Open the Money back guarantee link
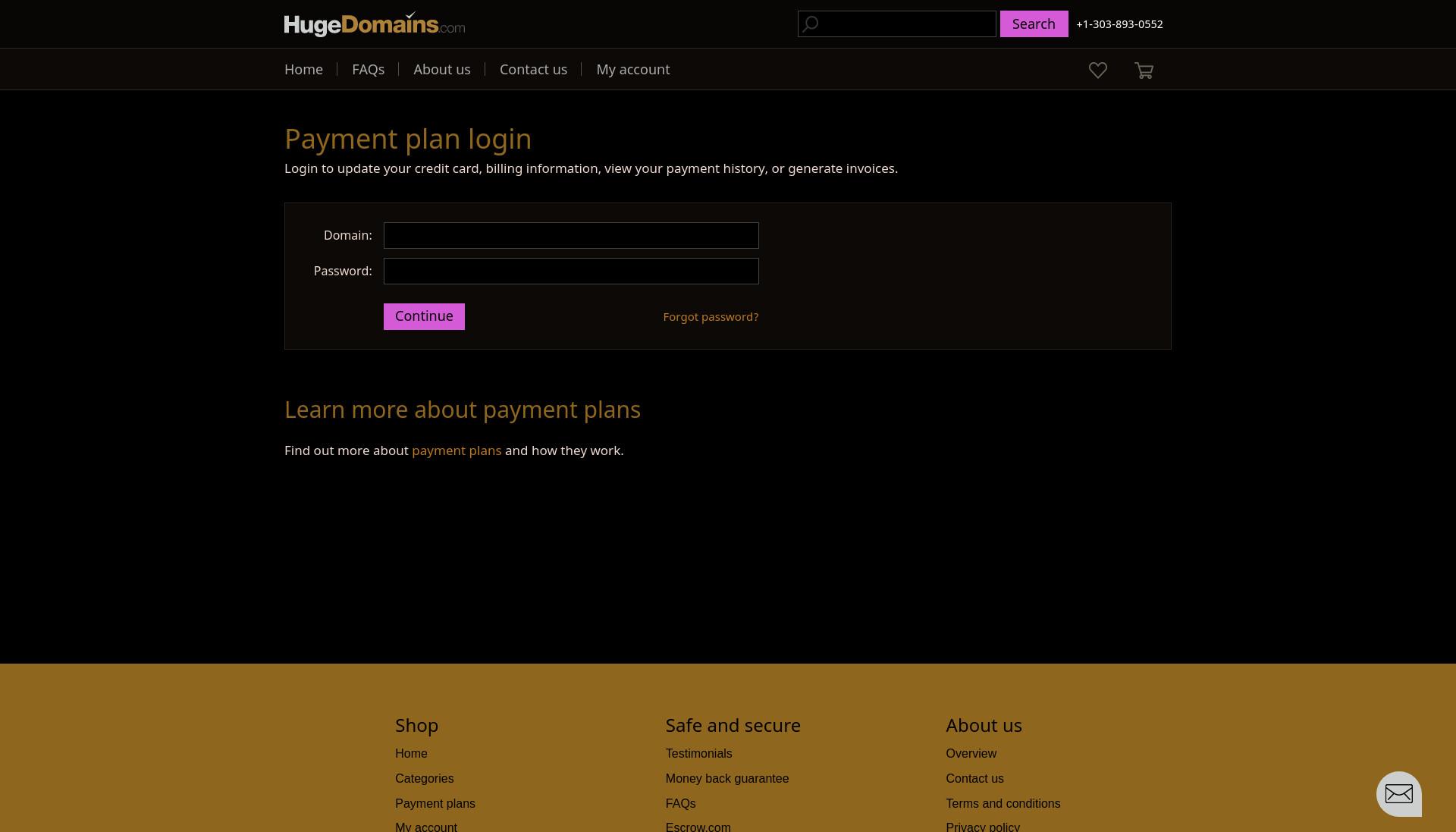Image resolution: width=1456 pixels, height=832 pixels. click(727, 779)
